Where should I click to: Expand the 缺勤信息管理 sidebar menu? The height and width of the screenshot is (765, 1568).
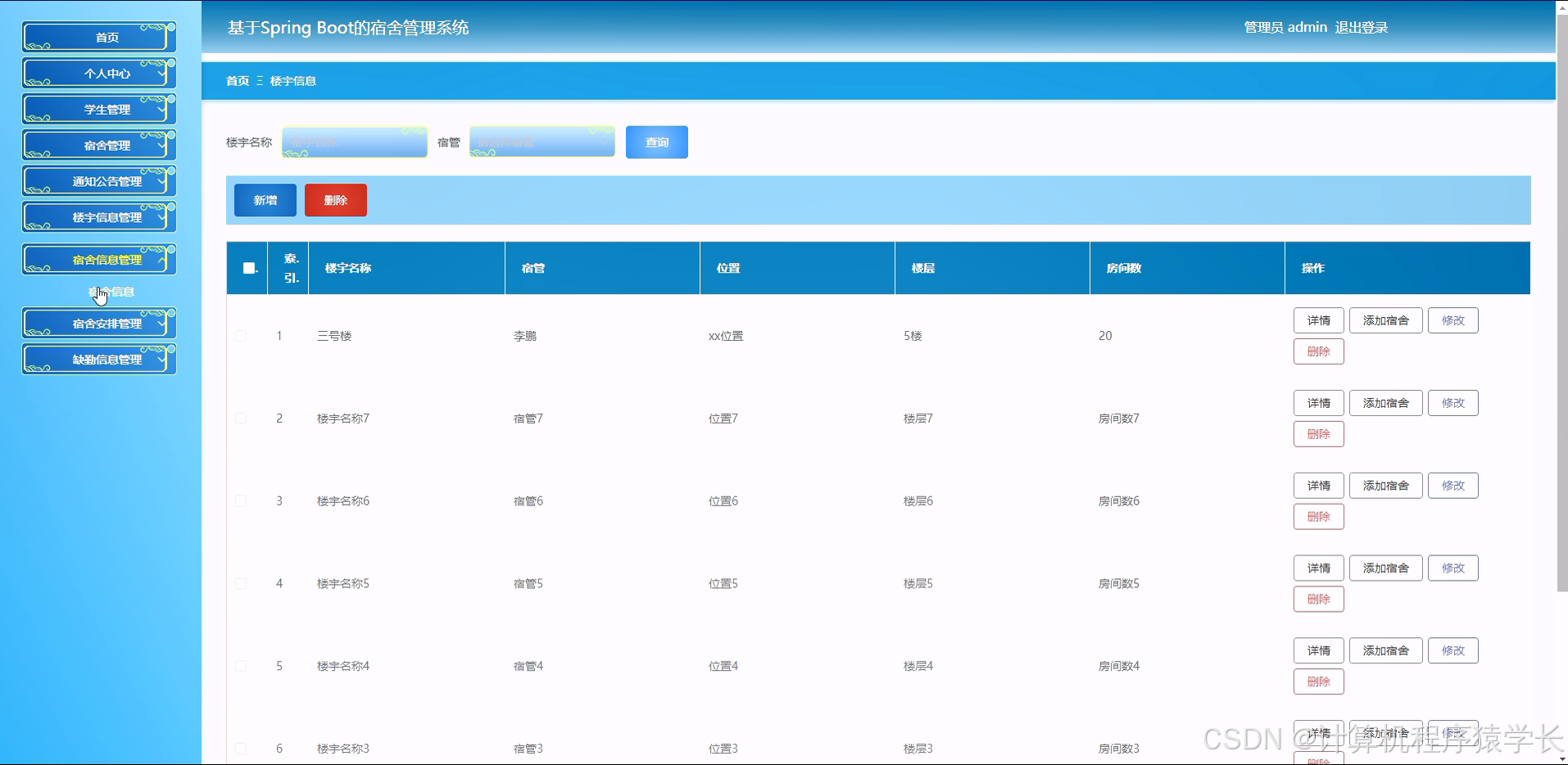[99, 360]
